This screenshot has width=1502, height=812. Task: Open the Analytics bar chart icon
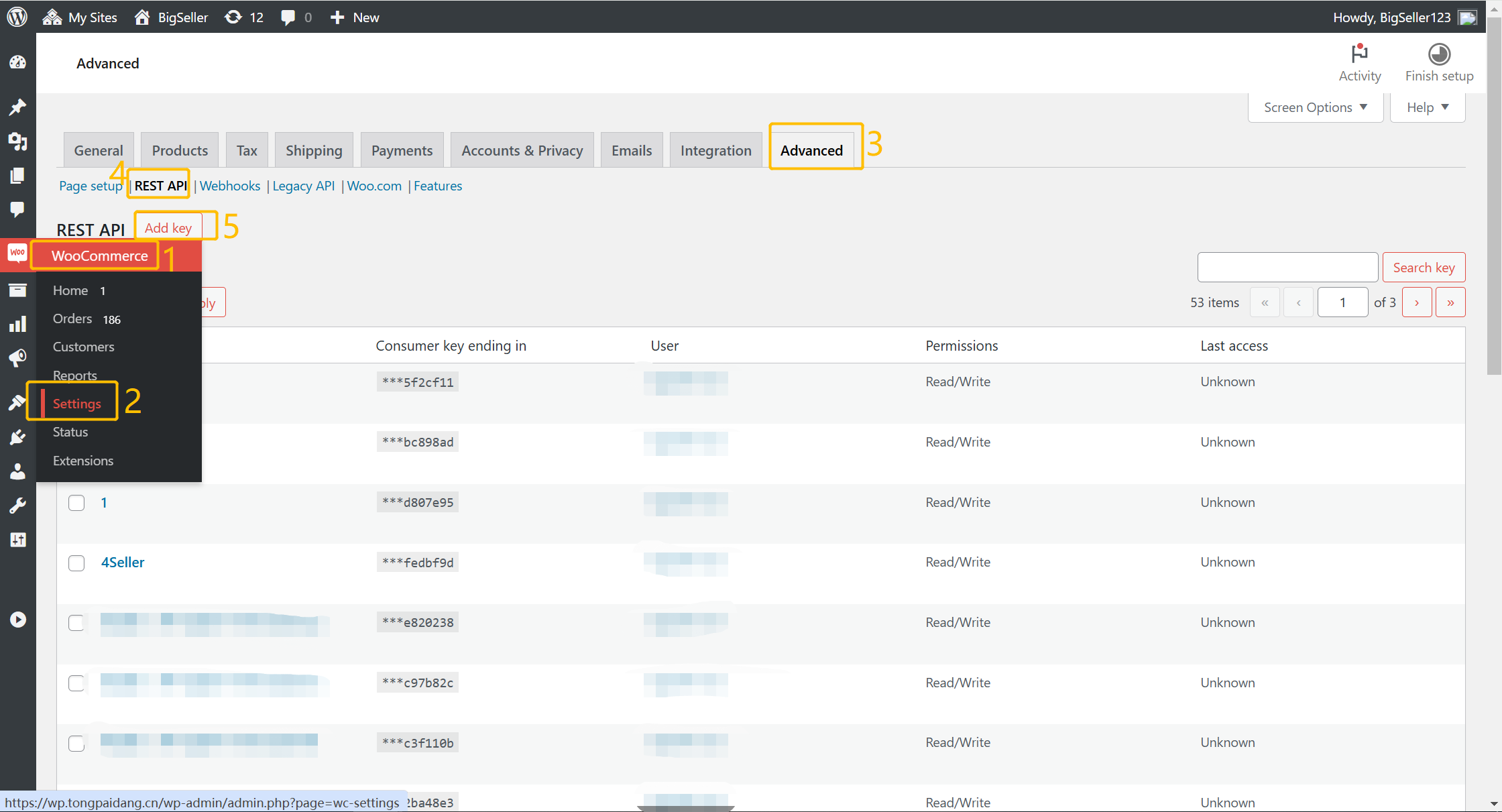coord(17,325)
